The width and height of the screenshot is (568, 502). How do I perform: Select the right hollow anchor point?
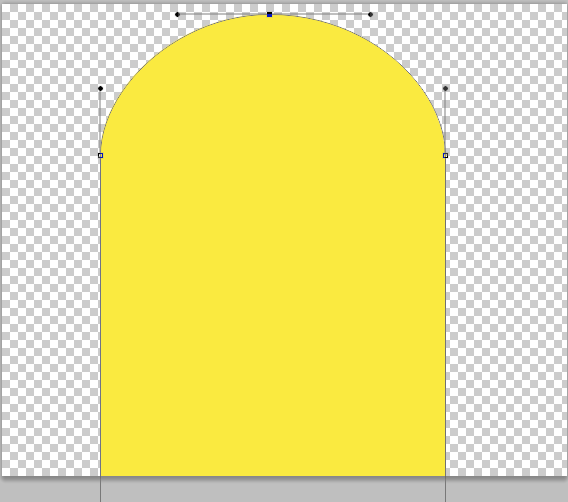pos(446,155)
